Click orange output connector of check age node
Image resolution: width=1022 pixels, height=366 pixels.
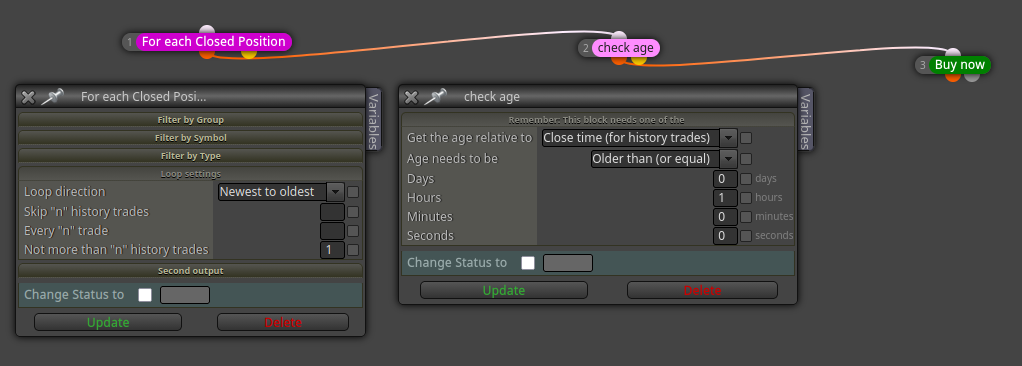pos(619,60)
